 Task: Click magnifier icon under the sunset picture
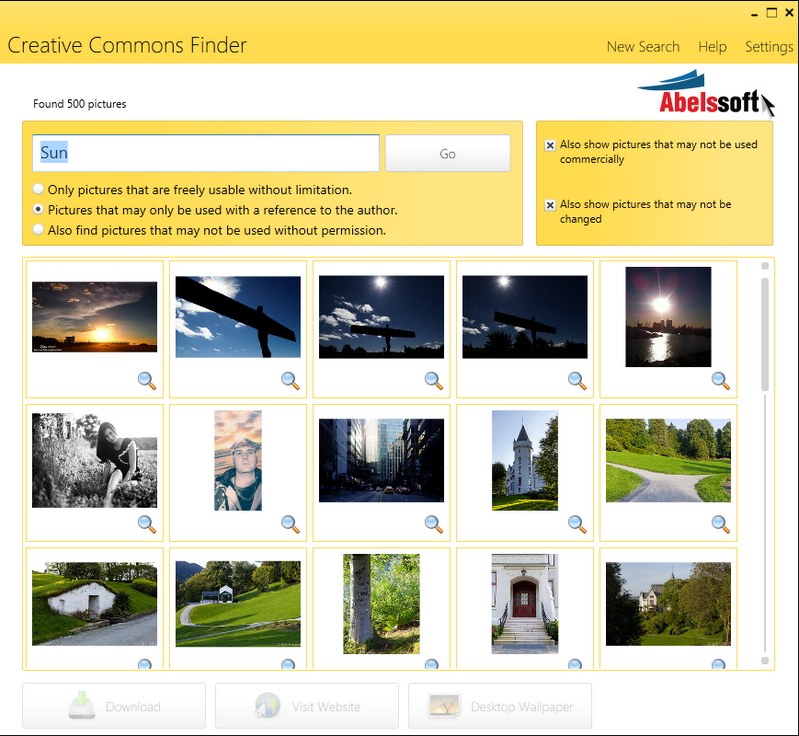click(x=146, y=380)
